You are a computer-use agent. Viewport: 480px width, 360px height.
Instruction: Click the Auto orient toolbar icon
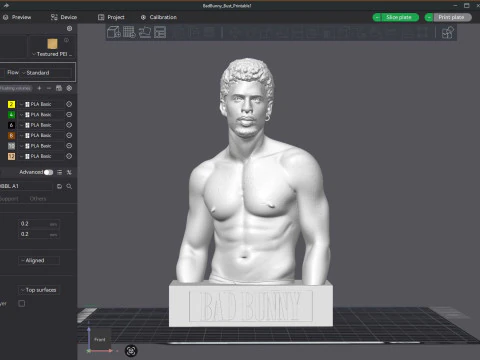(145, 32)
